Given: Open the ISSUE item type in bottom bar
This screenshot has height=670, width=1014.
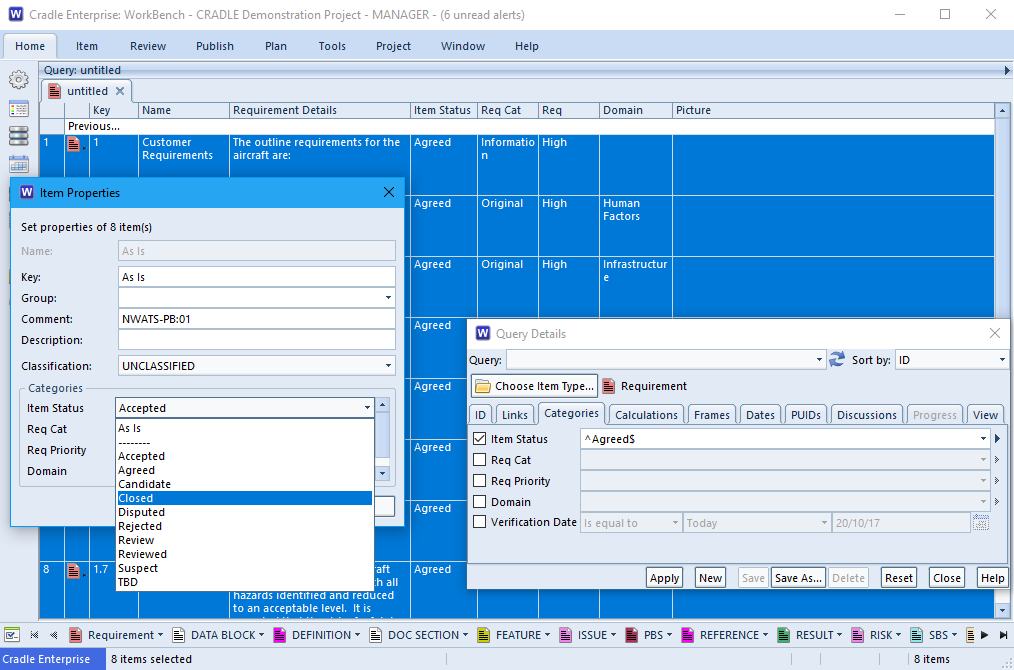Looking at the screenshot, I should pyautogui.click(x=587, y=635).
